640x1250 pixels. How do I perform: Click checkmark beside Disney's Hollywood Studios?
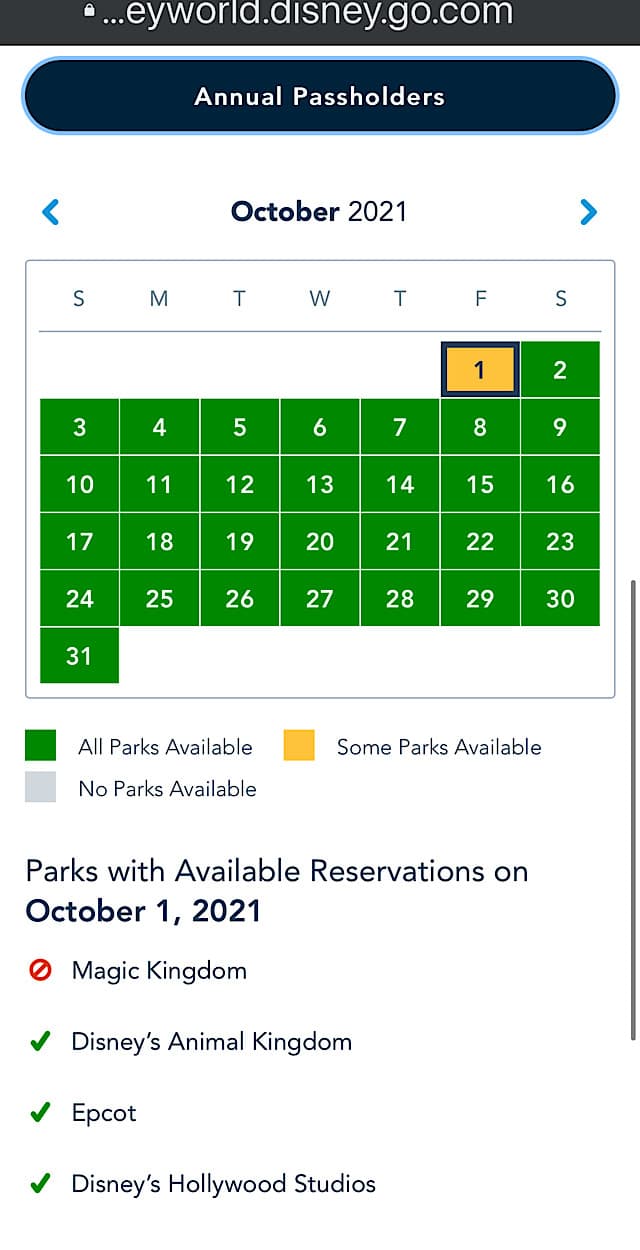click(x=40, y=1185)
